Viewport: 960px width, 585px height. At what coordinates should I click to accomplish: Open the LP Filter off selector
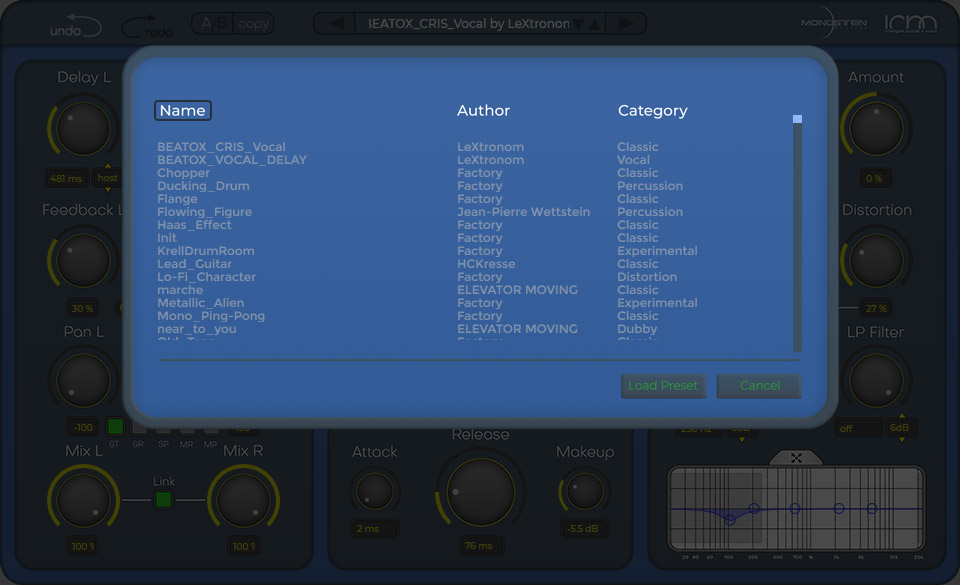pyautogui.click(x=857, y=428)
